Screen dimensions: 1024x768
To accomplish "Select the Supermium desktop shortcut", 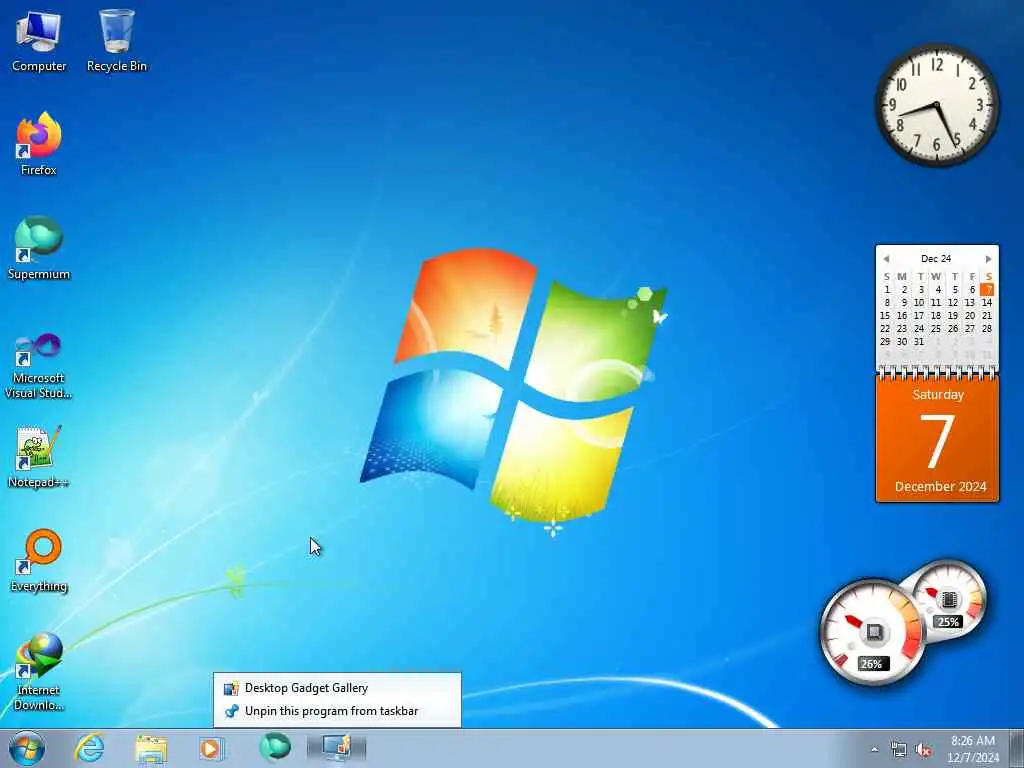I will pyautogui.click(x=39, y=248).
